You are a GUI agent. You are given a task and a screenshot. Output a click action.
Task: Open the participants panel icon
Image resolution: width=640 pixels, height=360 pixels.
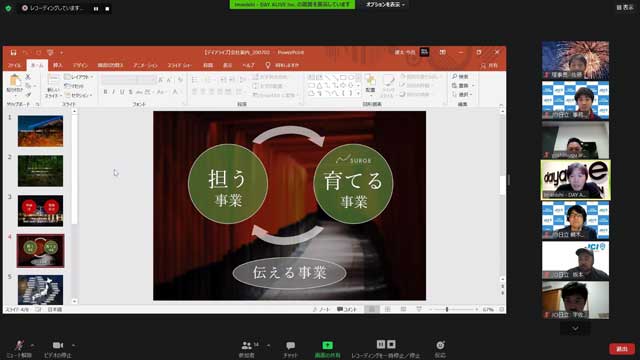247,346
